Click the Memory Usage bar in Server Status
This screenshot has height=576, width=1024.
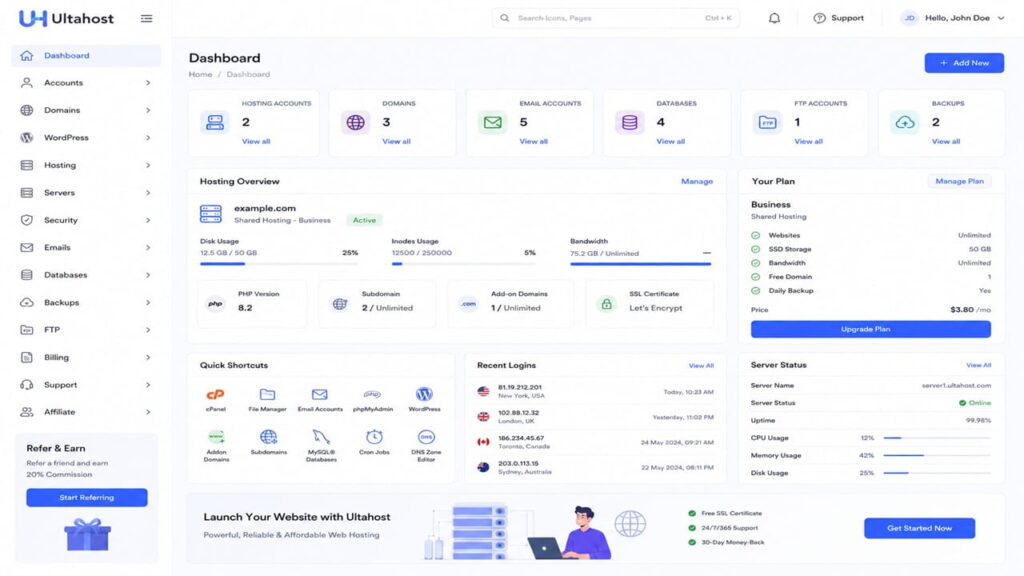[x=937, y=455]
